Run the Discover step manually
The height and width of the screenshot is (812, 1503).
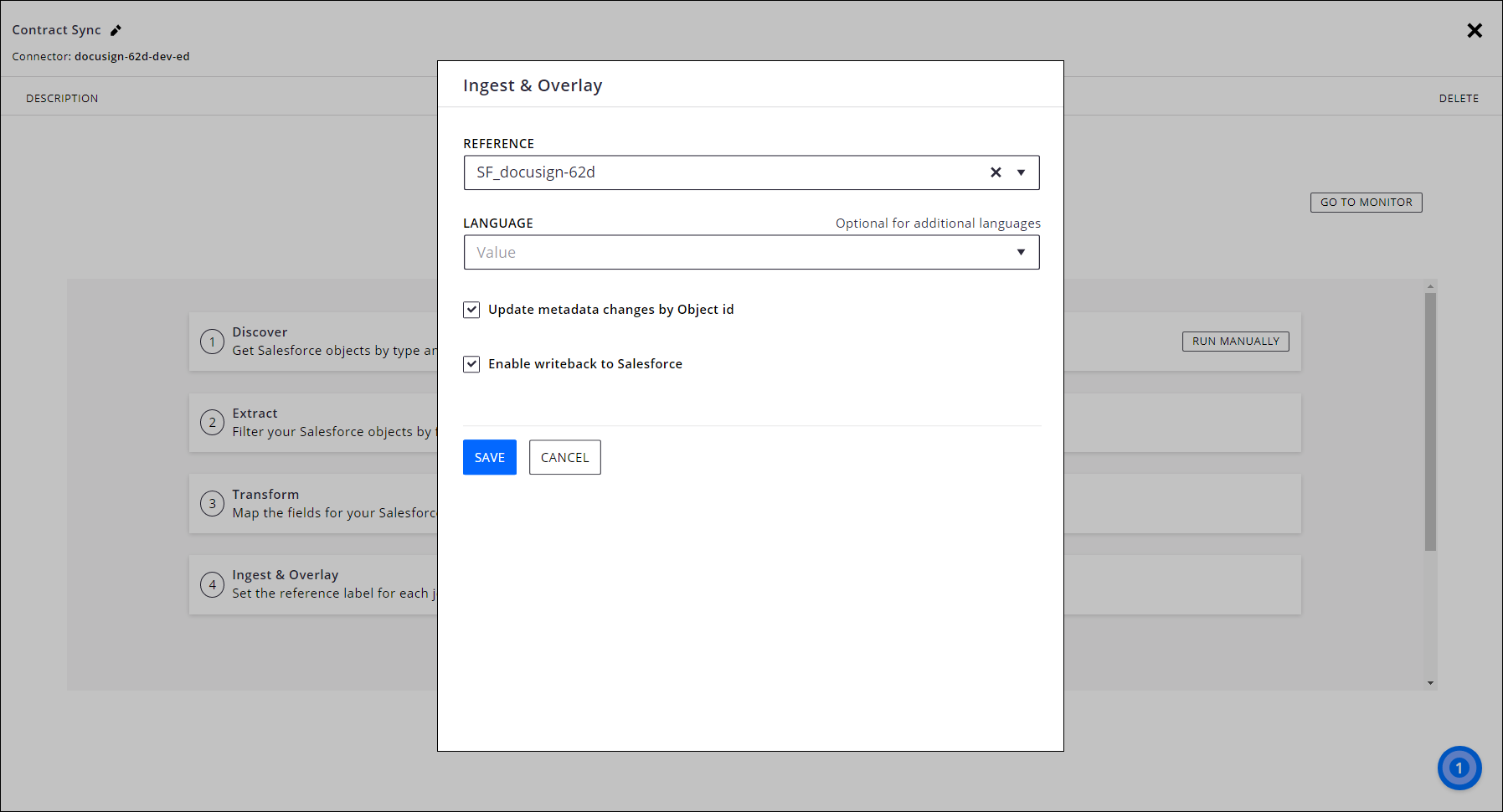pyautogui.click(x=1236, y=342)
